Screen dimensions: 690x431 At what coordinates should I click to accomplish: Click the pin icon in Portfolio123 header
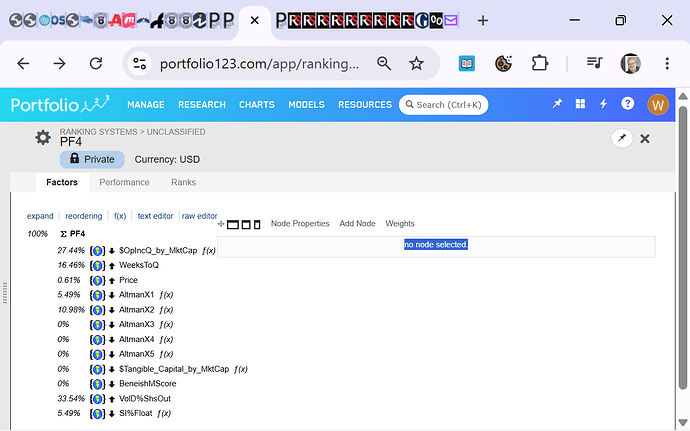[557, 104]
